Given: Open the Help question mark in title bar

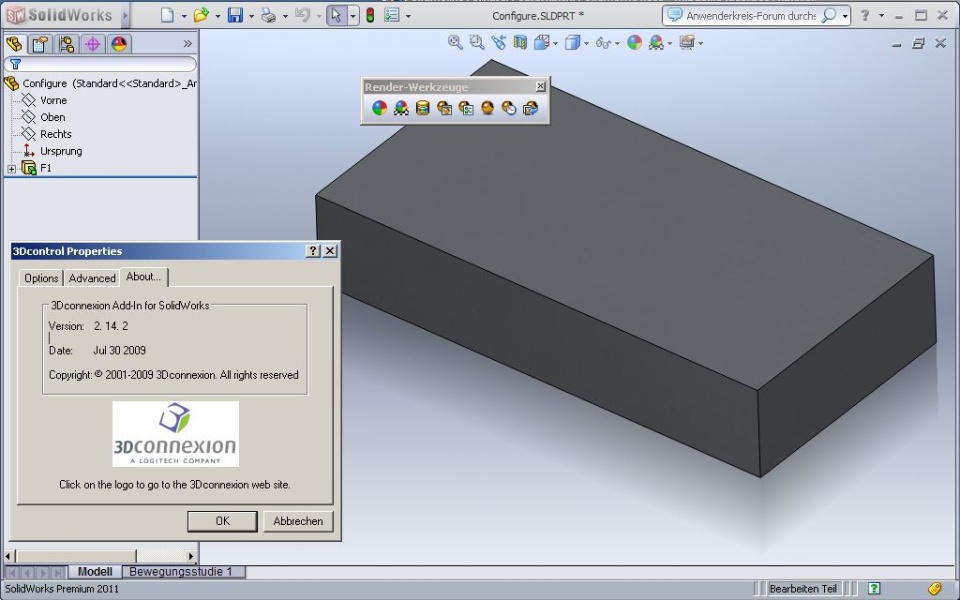Looking at the screenshot, I should [865, 15].
